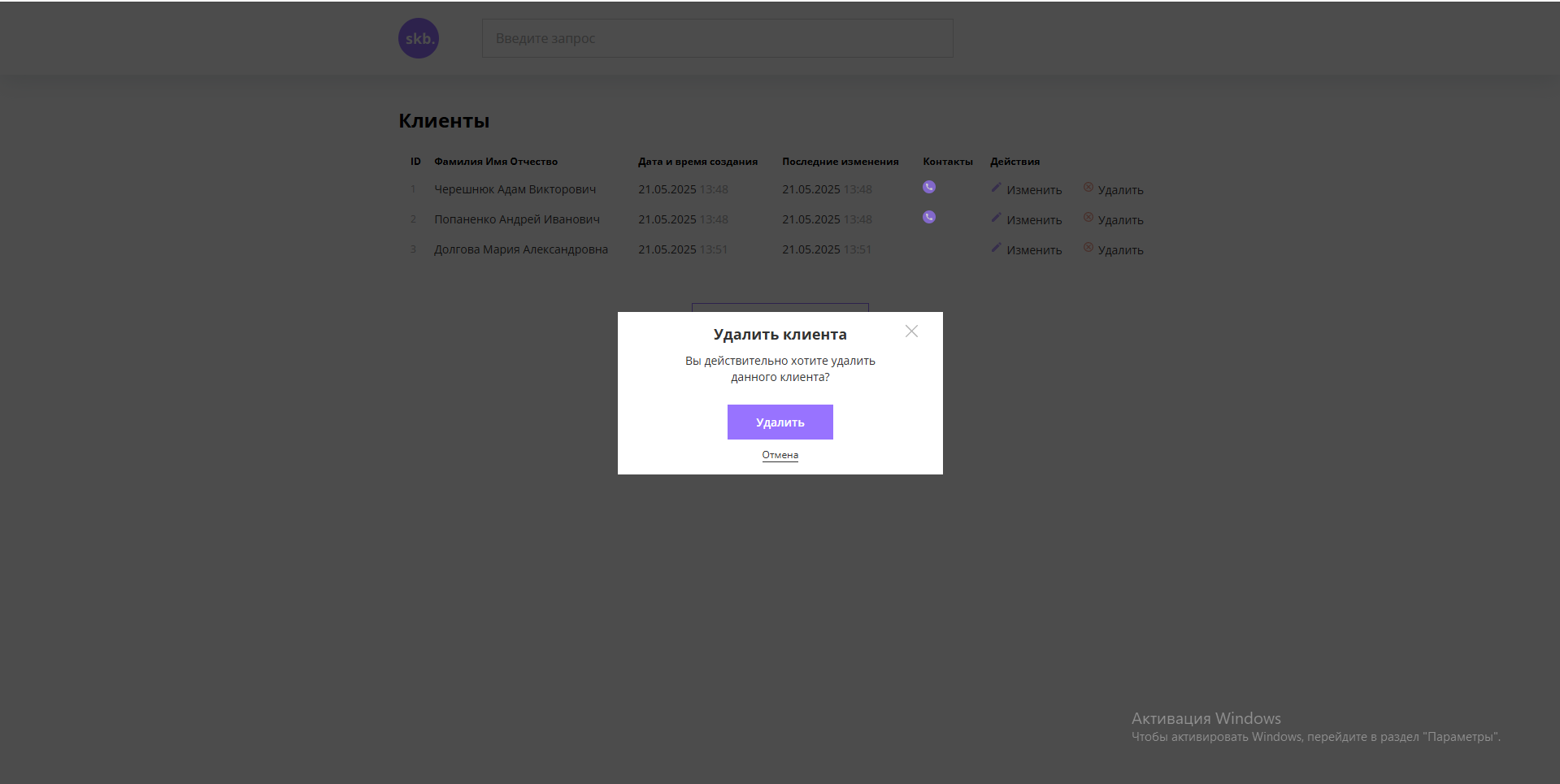
Task: Select client name Черешнюк Адам Викторович
Action: tap(515, 189)
